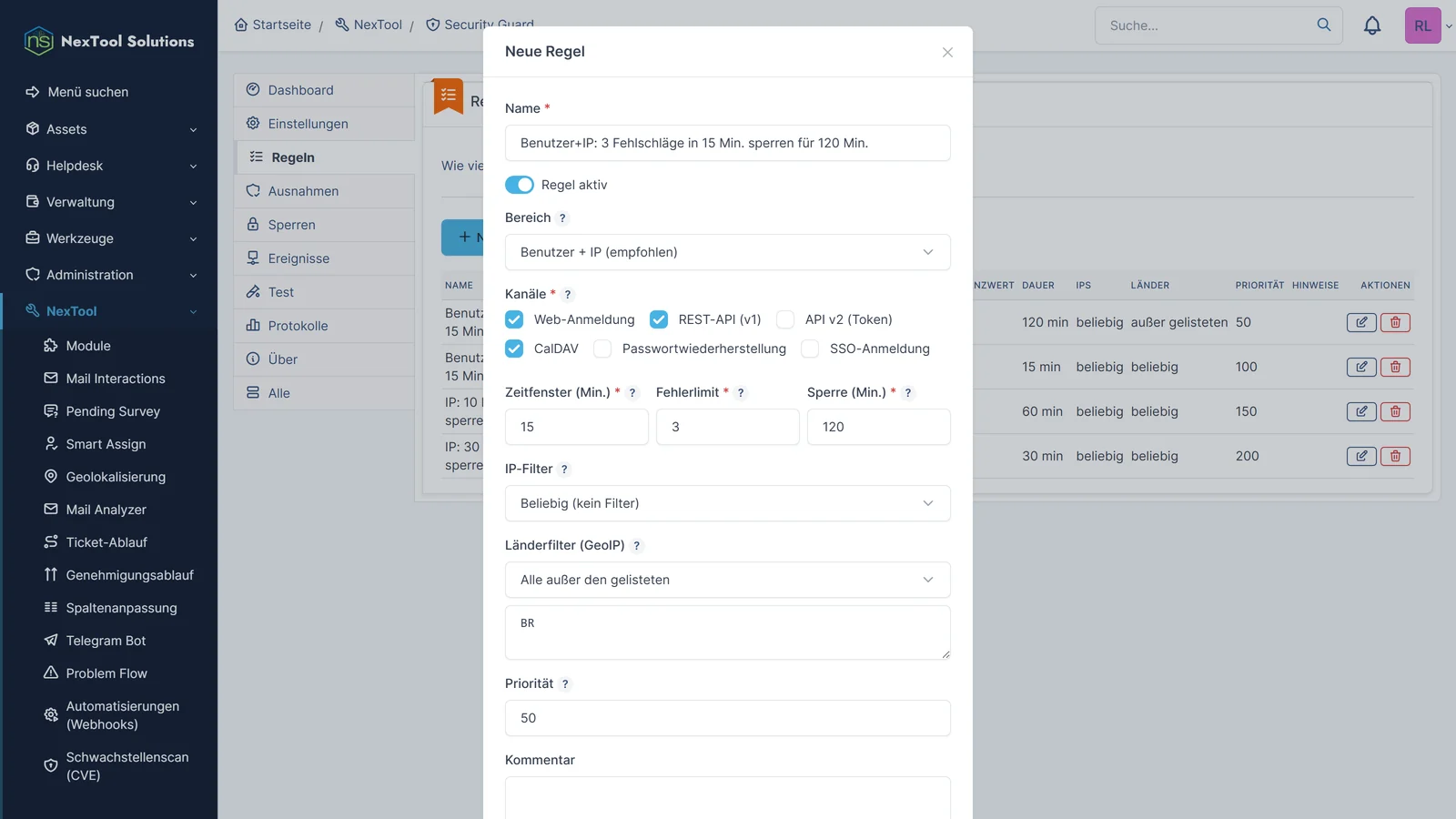This screenshot has width=1456, height=819.
Task: Expand the Helpdesk sidebar menu
Action: [109, 166]
